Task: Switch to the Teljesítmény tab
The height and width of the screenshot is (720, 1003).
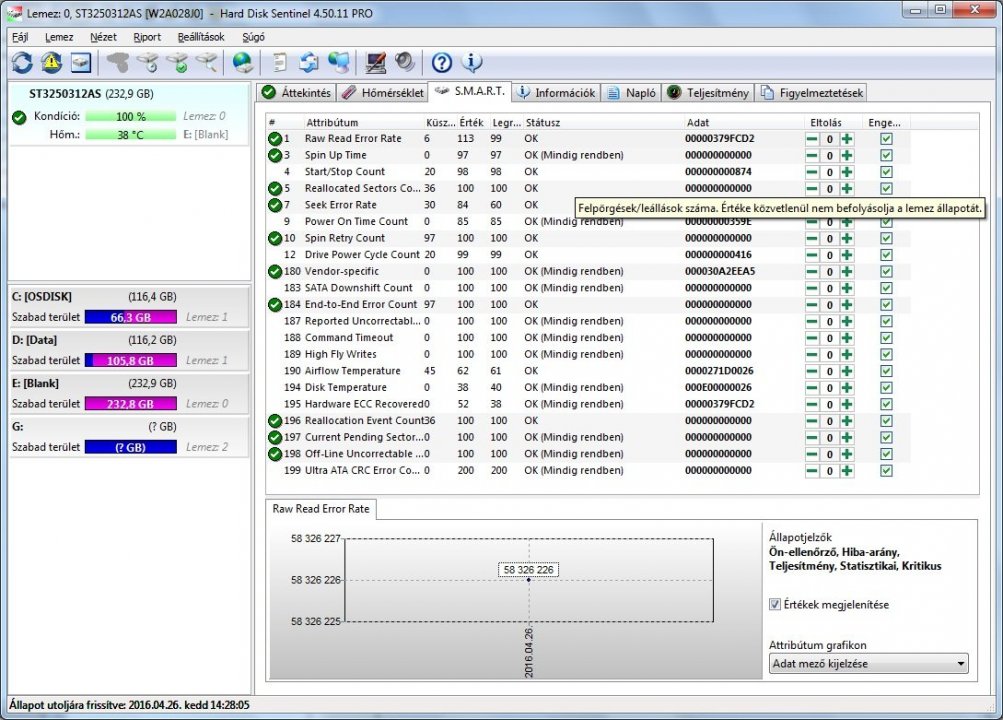Action: click(x=708, y=93)
